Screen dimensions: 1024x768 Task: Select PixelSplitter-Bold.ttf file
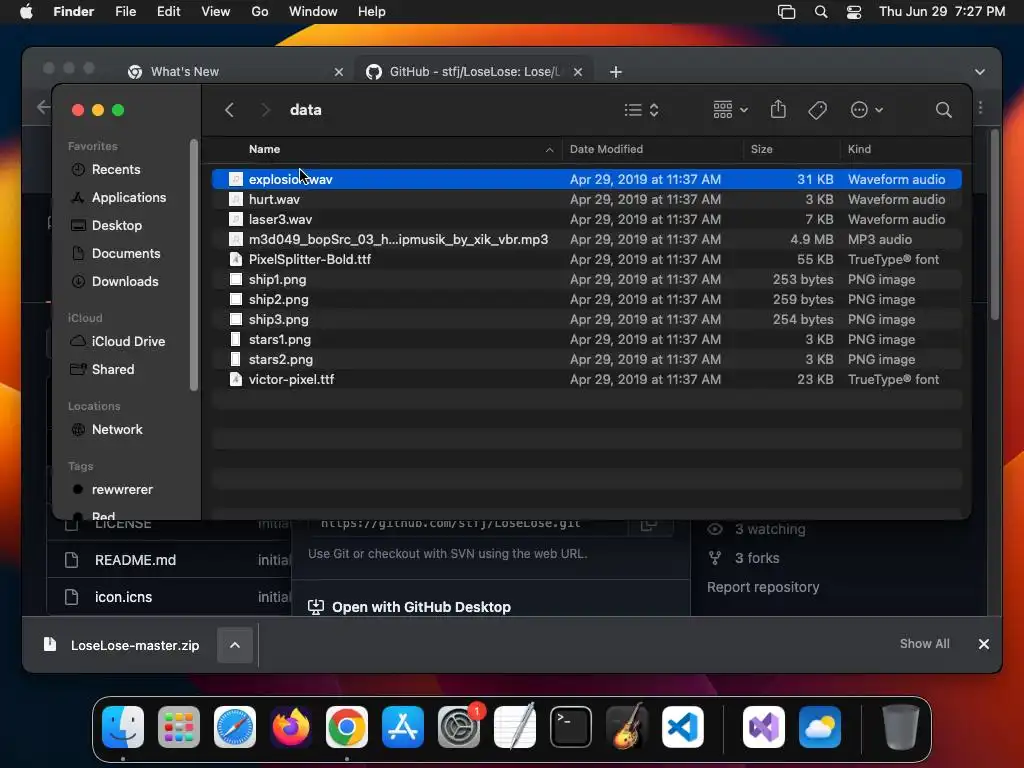(x=586, y=259)
